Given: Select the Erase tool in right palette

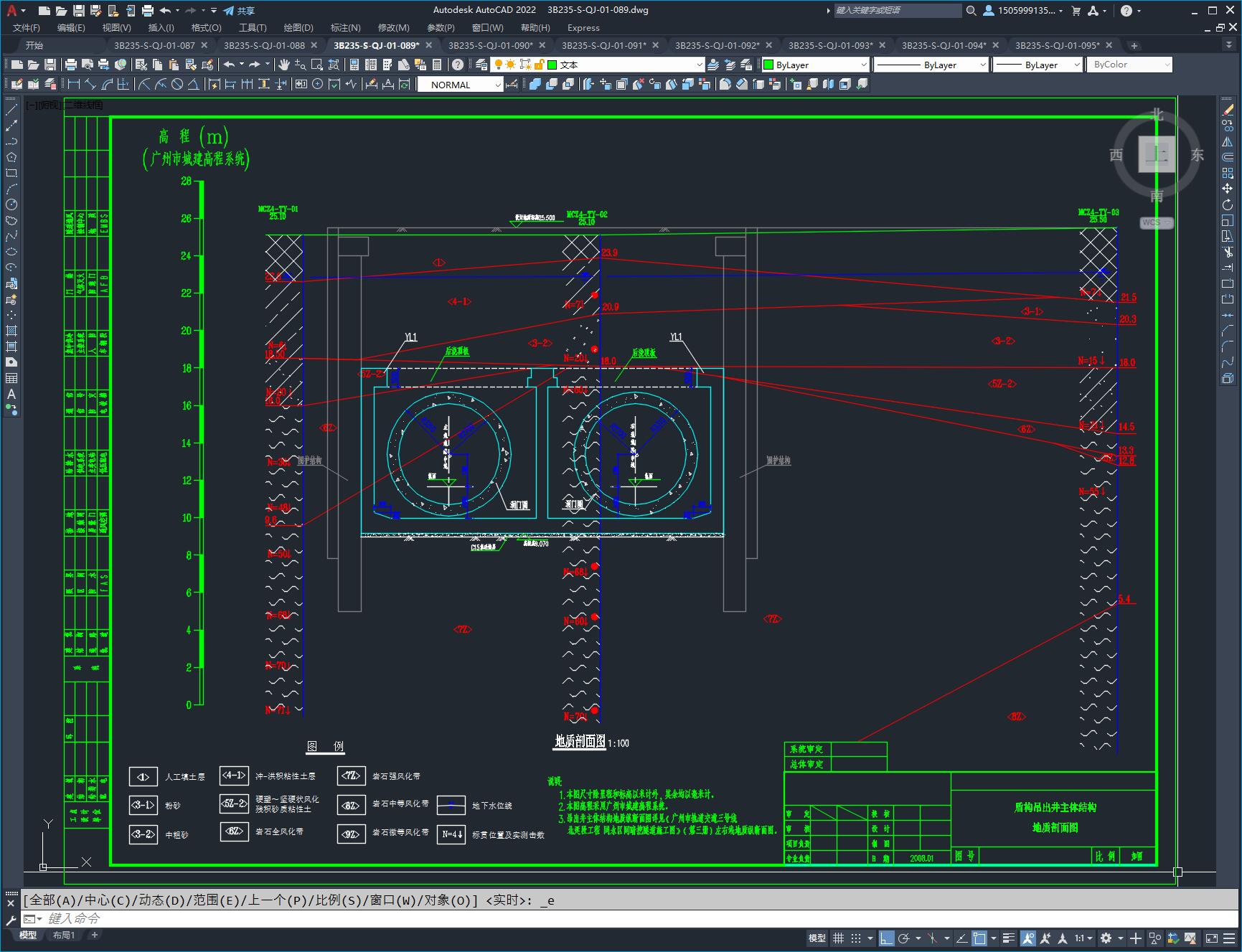Looking at the screenshot, I should (1228, 110).
